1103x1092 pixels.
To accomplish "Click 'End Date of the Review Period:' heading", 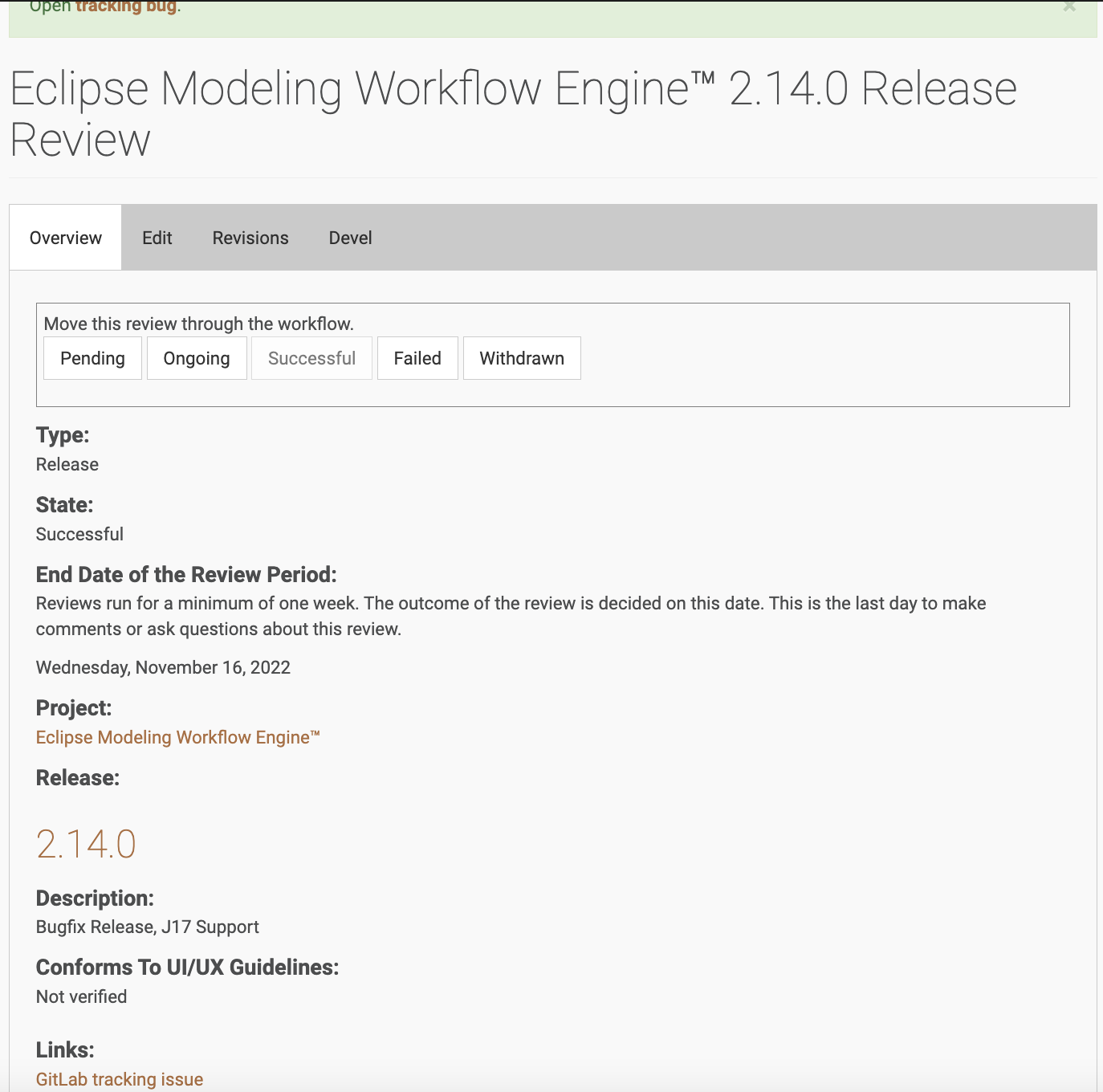I will point(186,575).
